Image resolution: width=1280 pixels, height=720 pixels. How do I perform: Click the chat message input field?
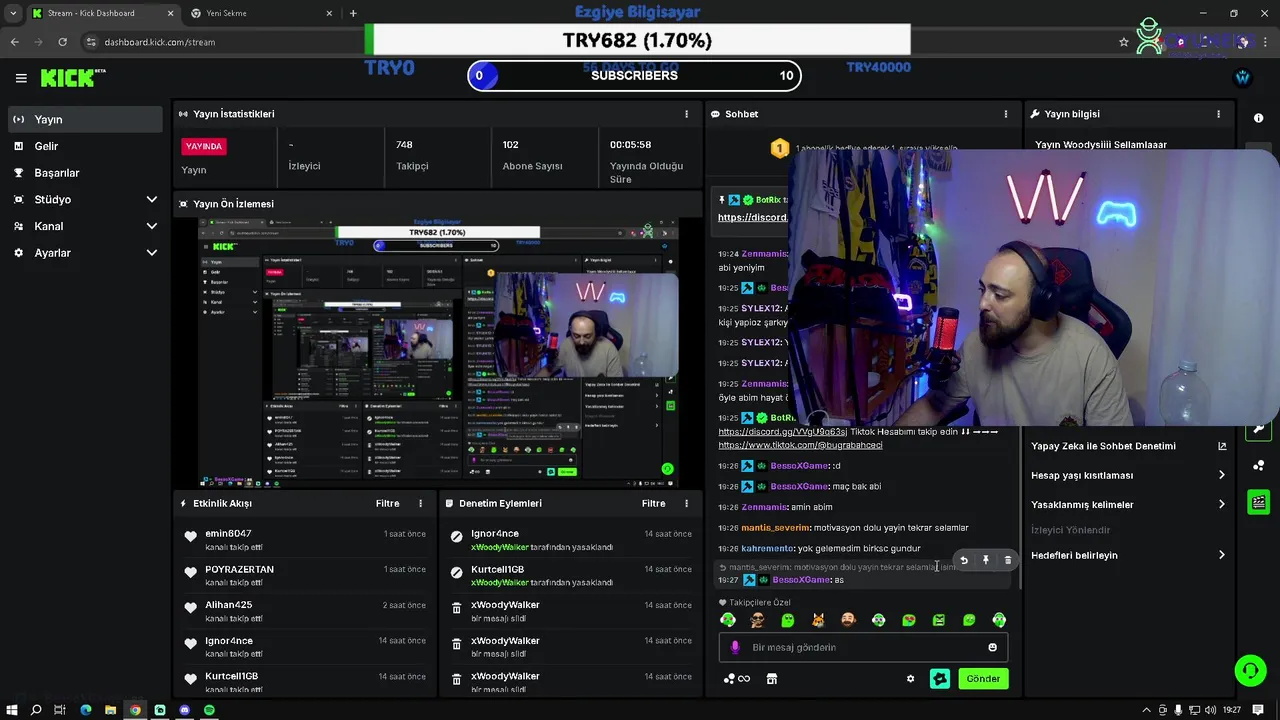click(x=862, y=648)
